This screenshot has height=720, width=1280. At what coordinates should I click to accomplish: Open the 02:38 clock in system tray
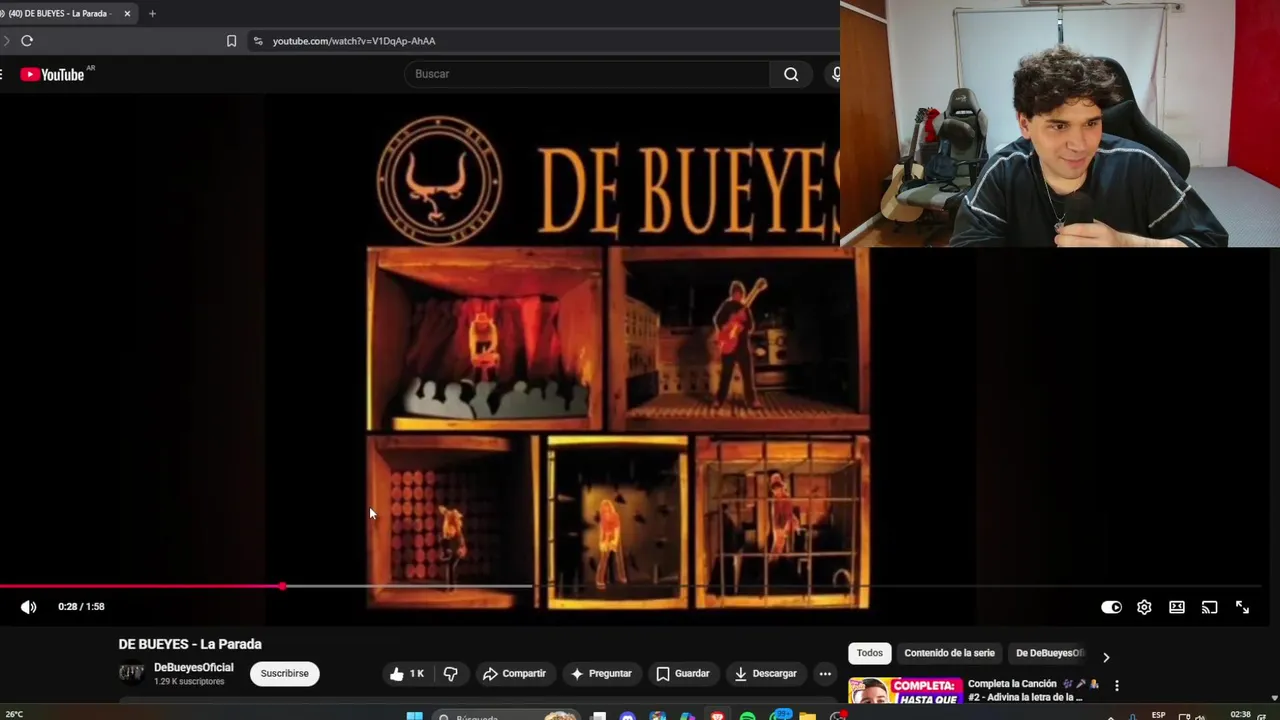click(1240, 715)
